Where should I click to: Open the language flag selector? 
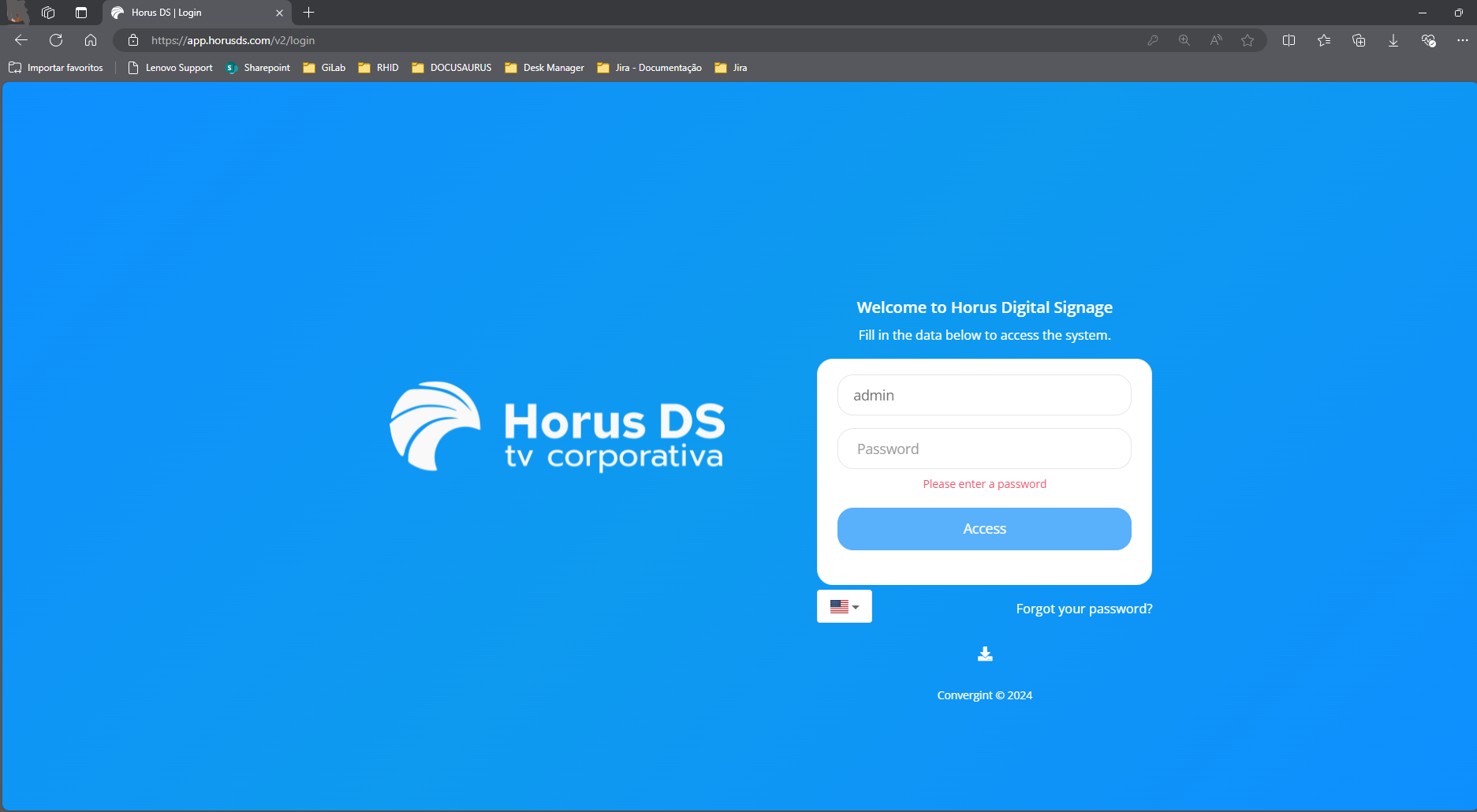(x=844, y=606)
